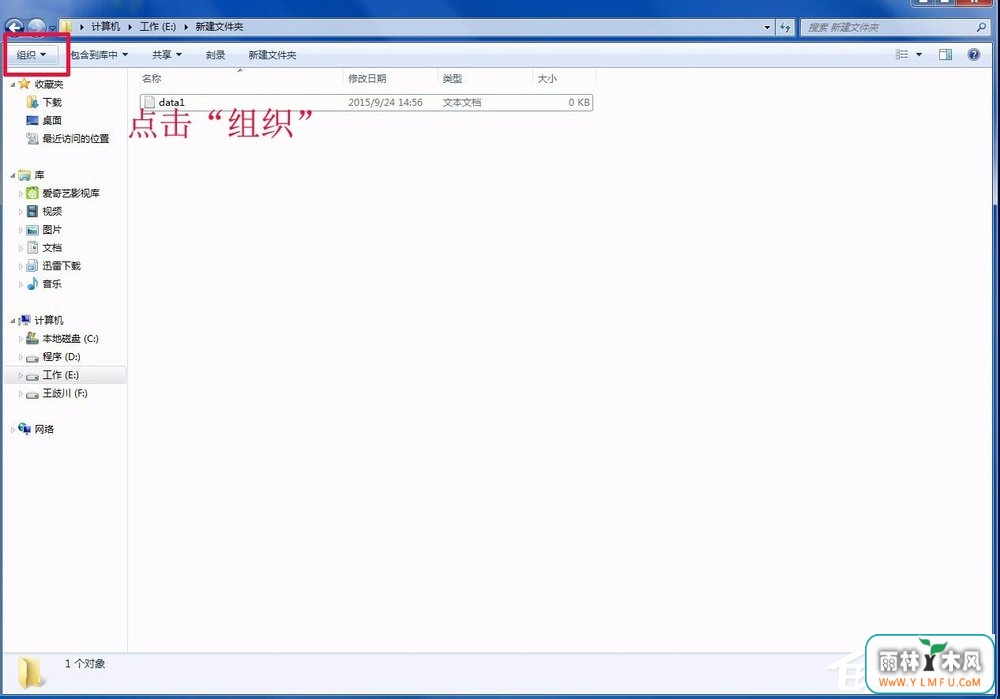Open the view options dropdown arrow

[919, 55]
